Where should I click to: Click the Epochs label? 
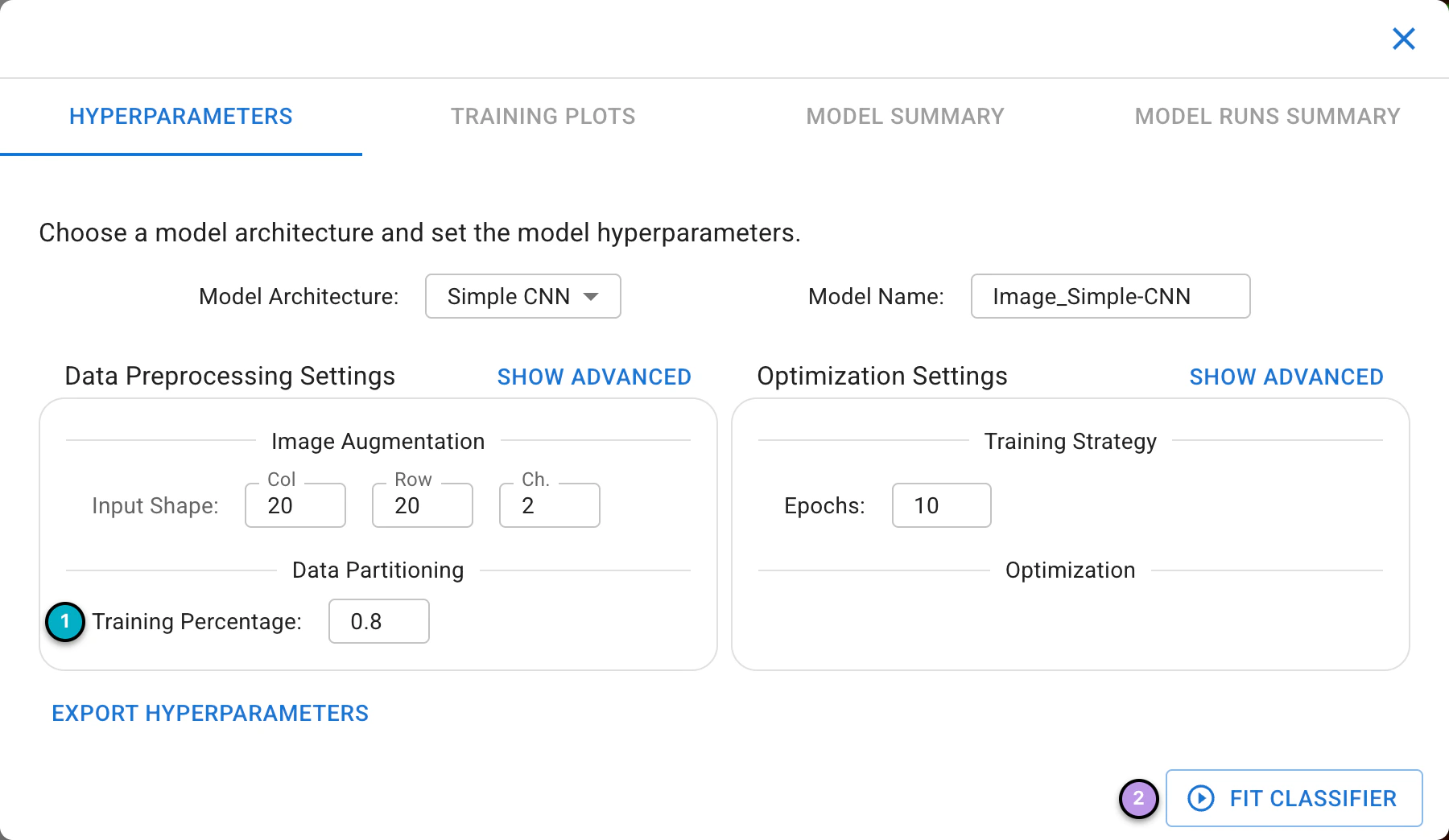pos(825,505)
